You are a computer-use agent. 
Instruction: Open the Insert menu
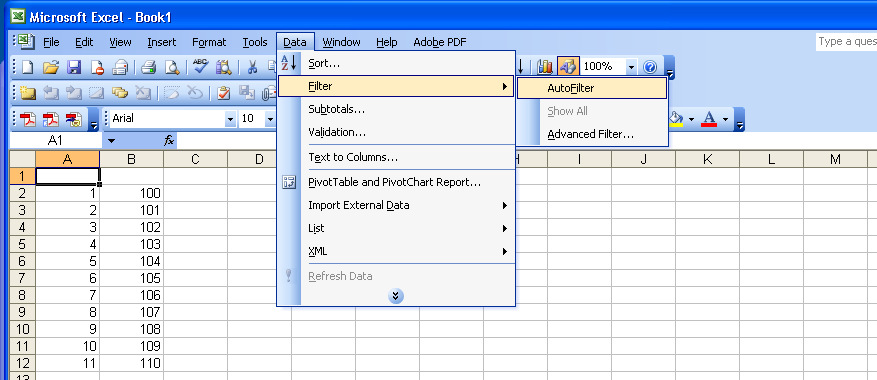coord(162,42)
